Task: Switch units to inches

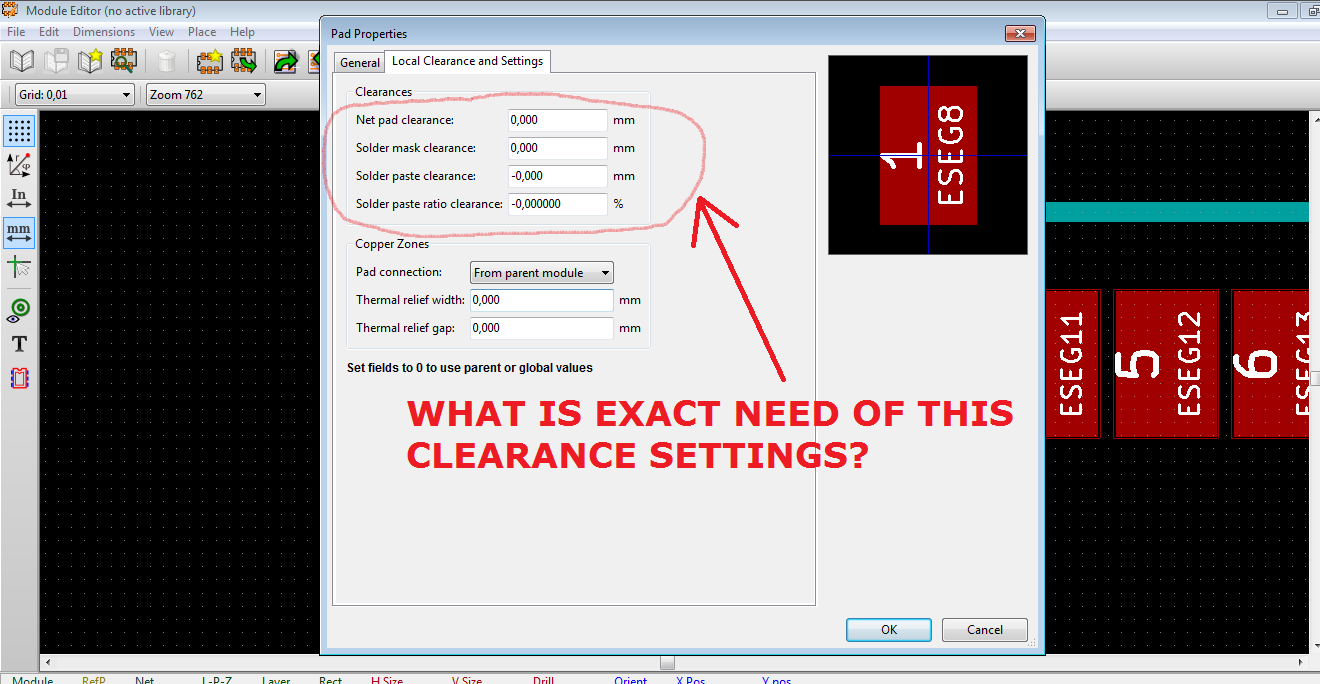Action: pyautogui.click(x=19, y=198)
